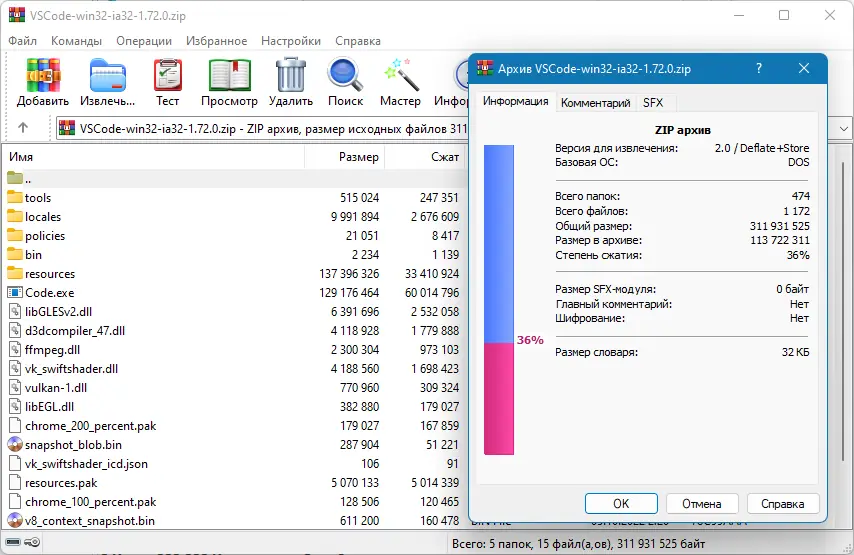This screenshot has width=854, height=555.
Task: Select the d3dcompiler_47.dll row
Action: pos(234,331)
